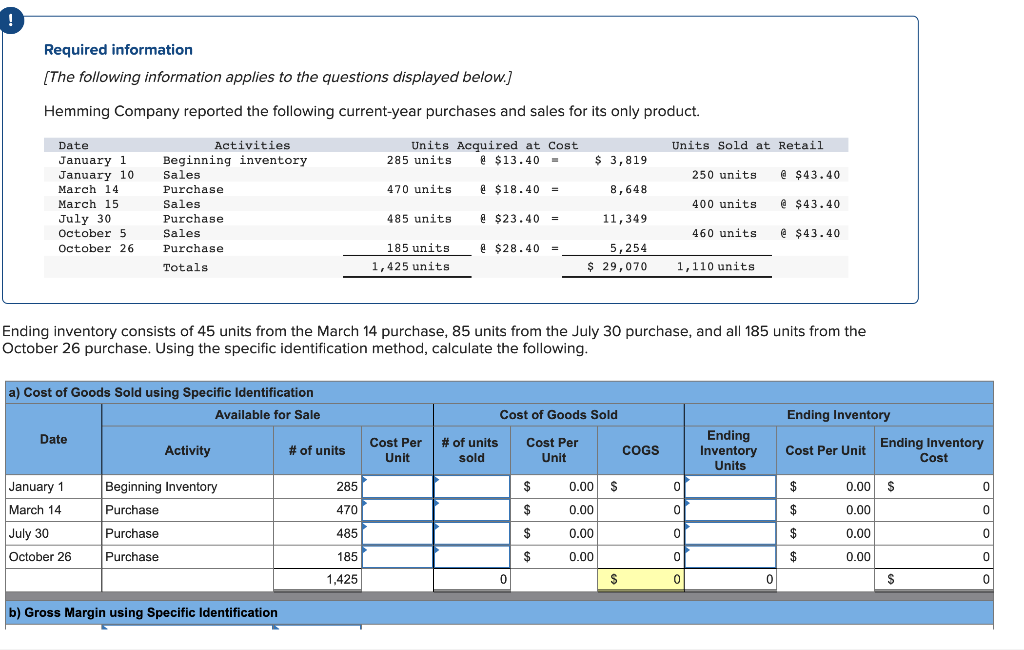Click the October 26 units sold cell
Screen dimensions: 1024x650
pyautogui.click(x=471, y=557)
